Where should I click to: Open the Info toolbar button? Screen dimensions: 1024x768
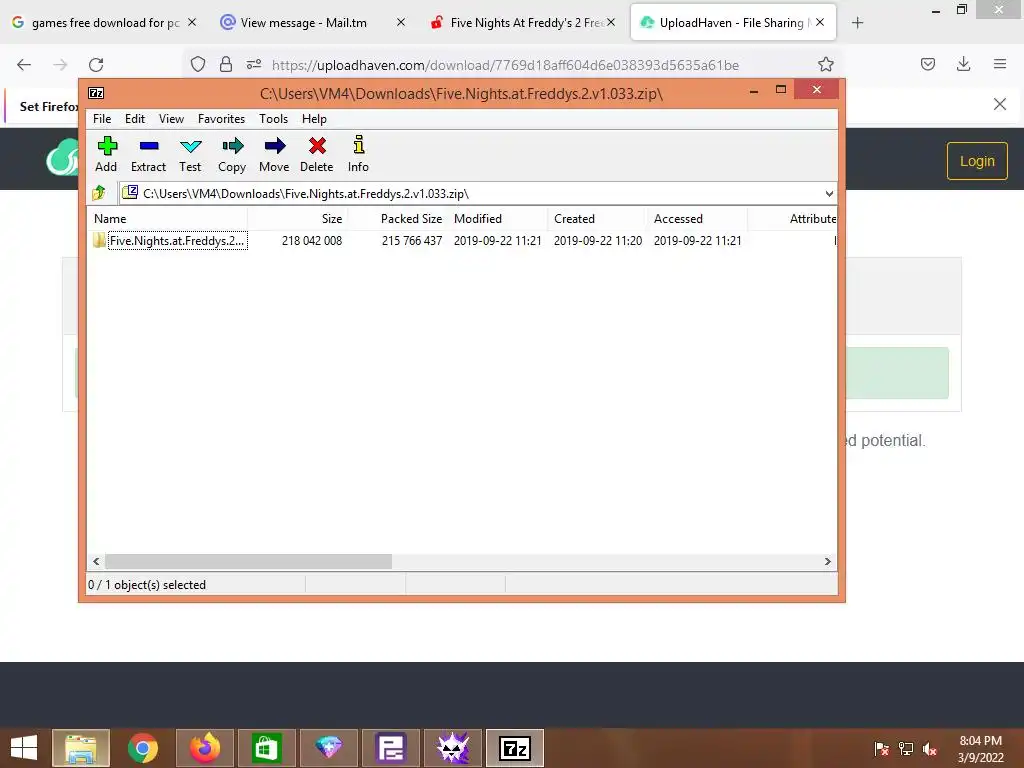click(x=358, y=154)
